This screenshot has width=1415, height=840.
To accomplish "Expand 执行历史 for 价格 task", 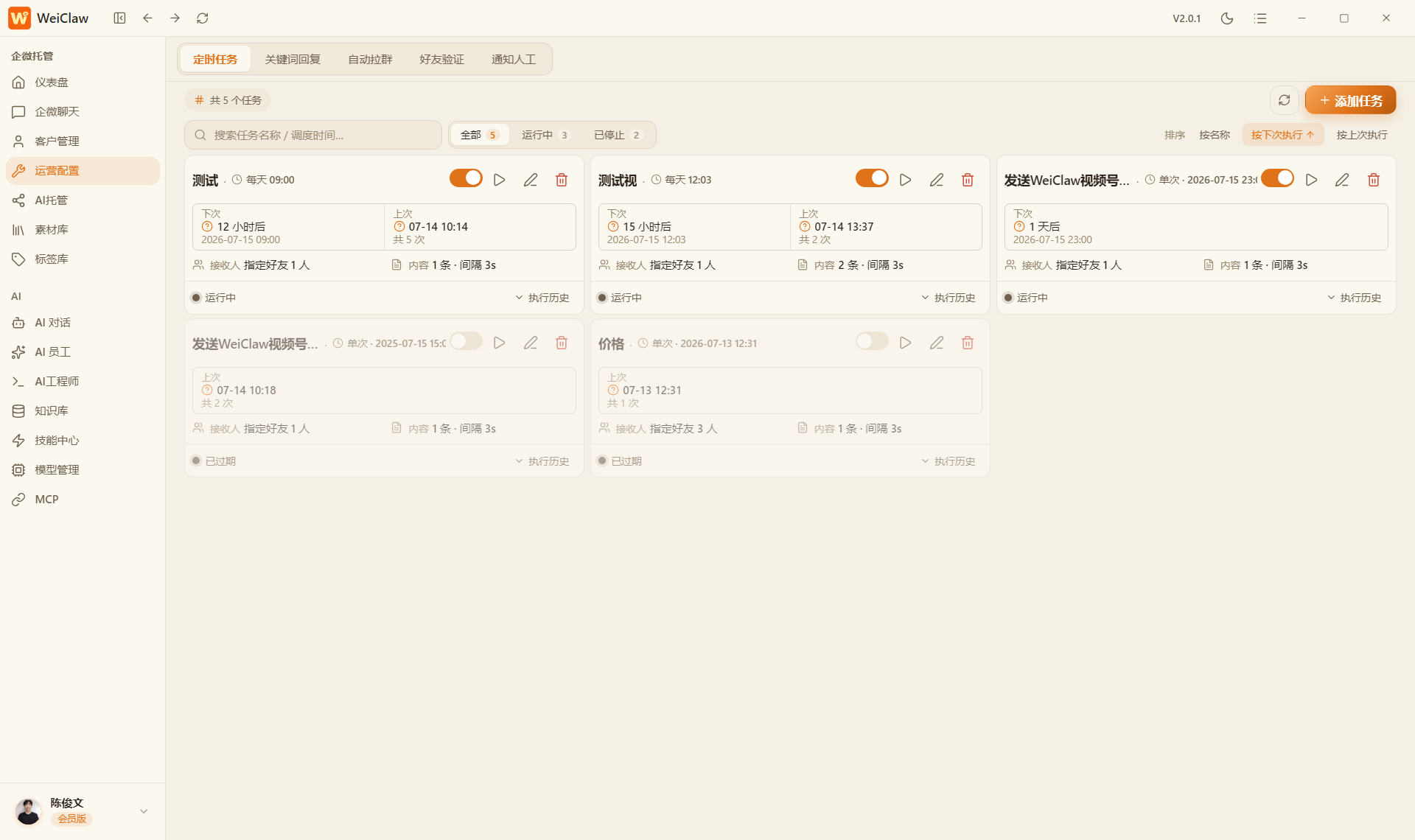I will (x=948, y=461).
